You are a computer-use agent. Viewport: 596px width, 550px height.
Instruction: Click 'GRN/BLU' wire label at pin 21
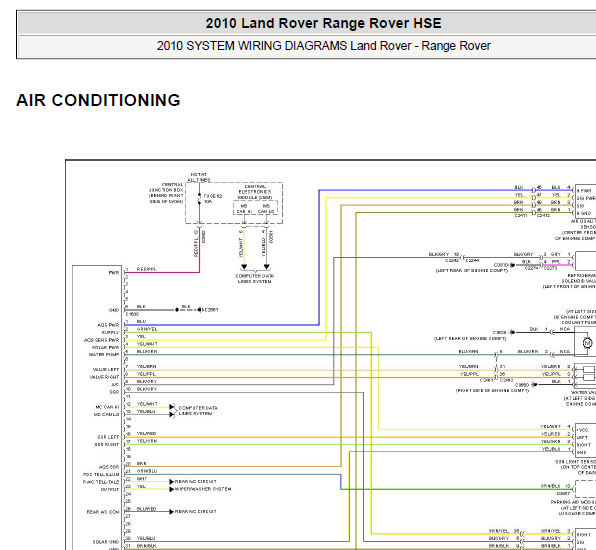pyautogui.click(x=147, y=471)
